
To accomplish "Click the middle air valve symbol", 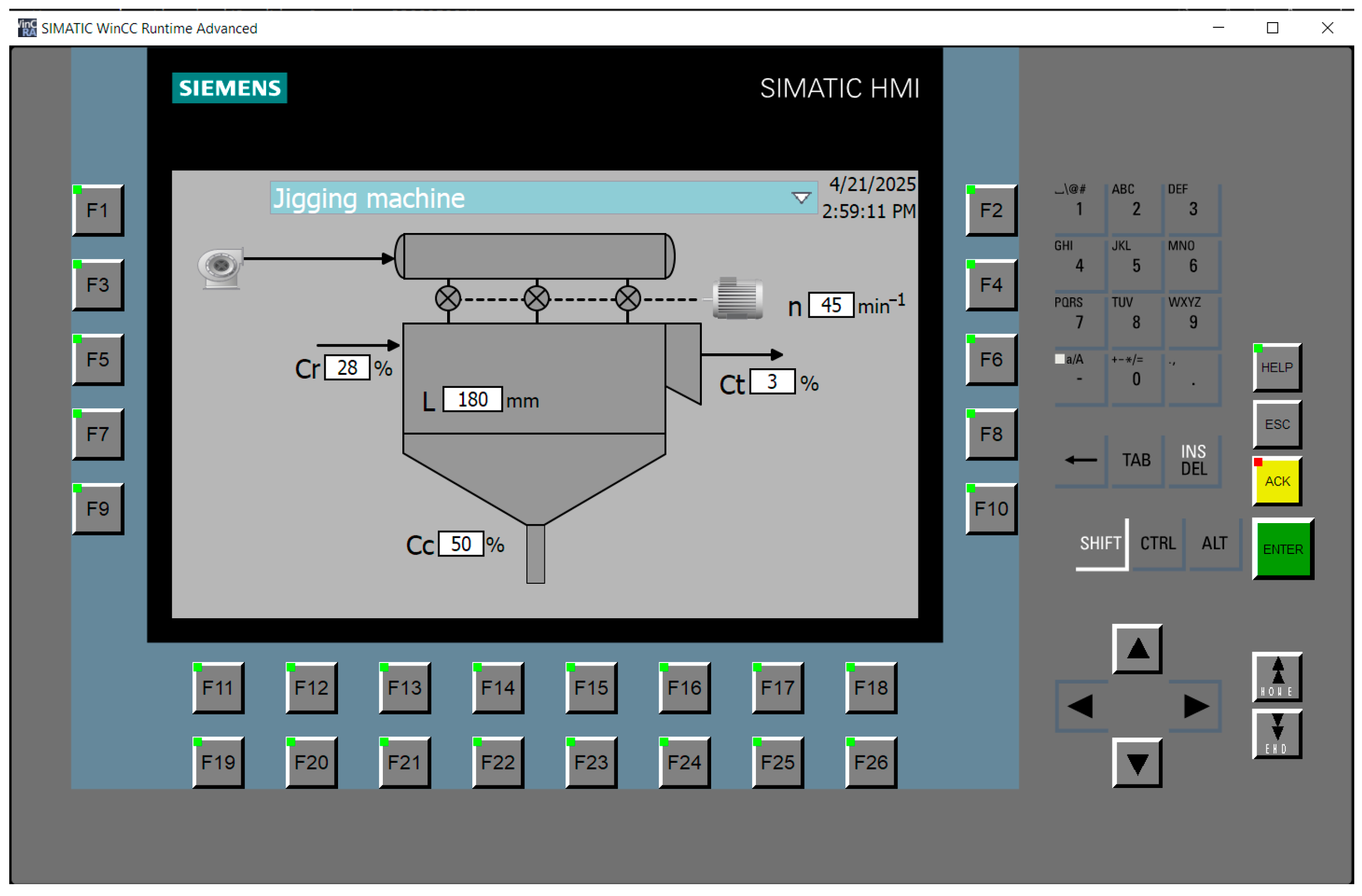I will click(536, 298).
